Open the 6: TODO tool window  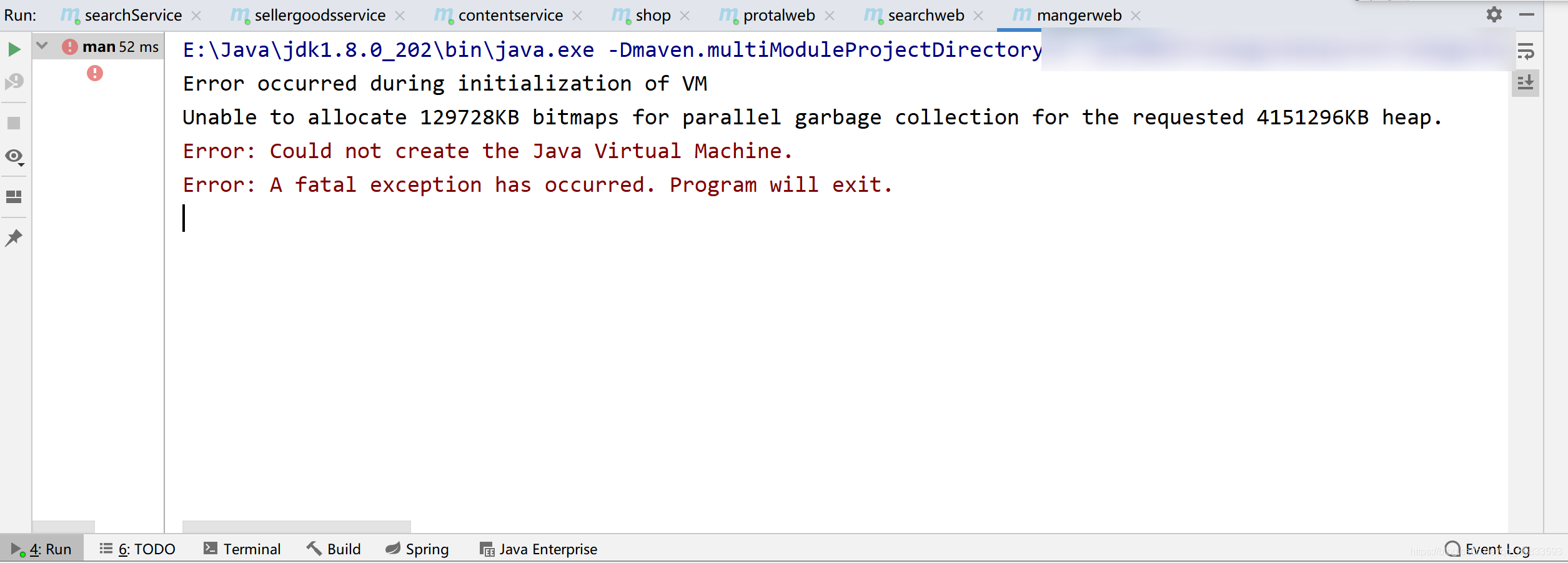point(137,549)
